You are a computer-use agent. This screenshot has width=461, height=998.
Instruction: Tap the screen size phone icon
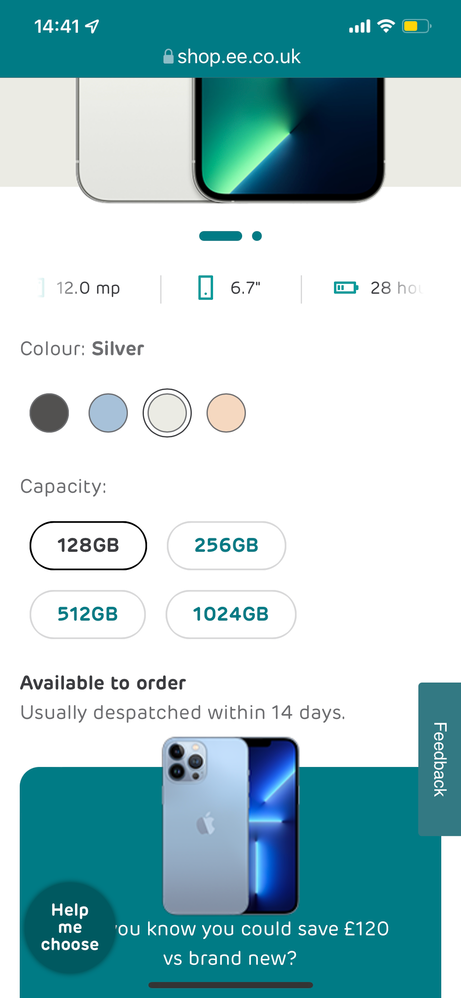[205, 288]
